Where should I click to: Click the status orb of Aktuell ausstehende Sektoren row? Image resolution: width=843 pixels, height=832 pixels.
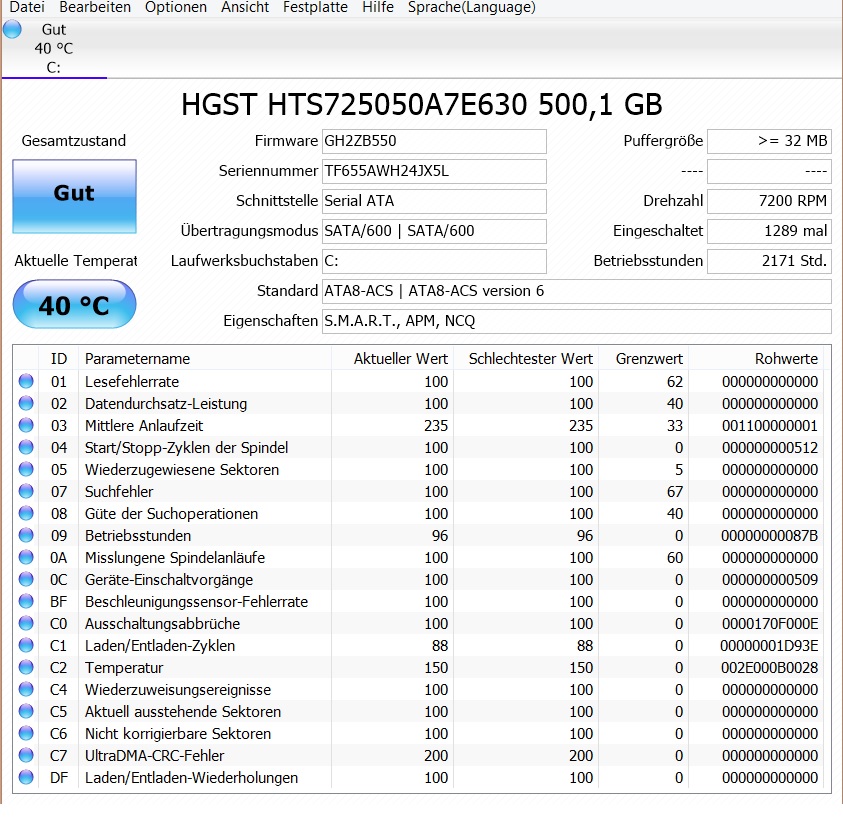pos(26,712)
